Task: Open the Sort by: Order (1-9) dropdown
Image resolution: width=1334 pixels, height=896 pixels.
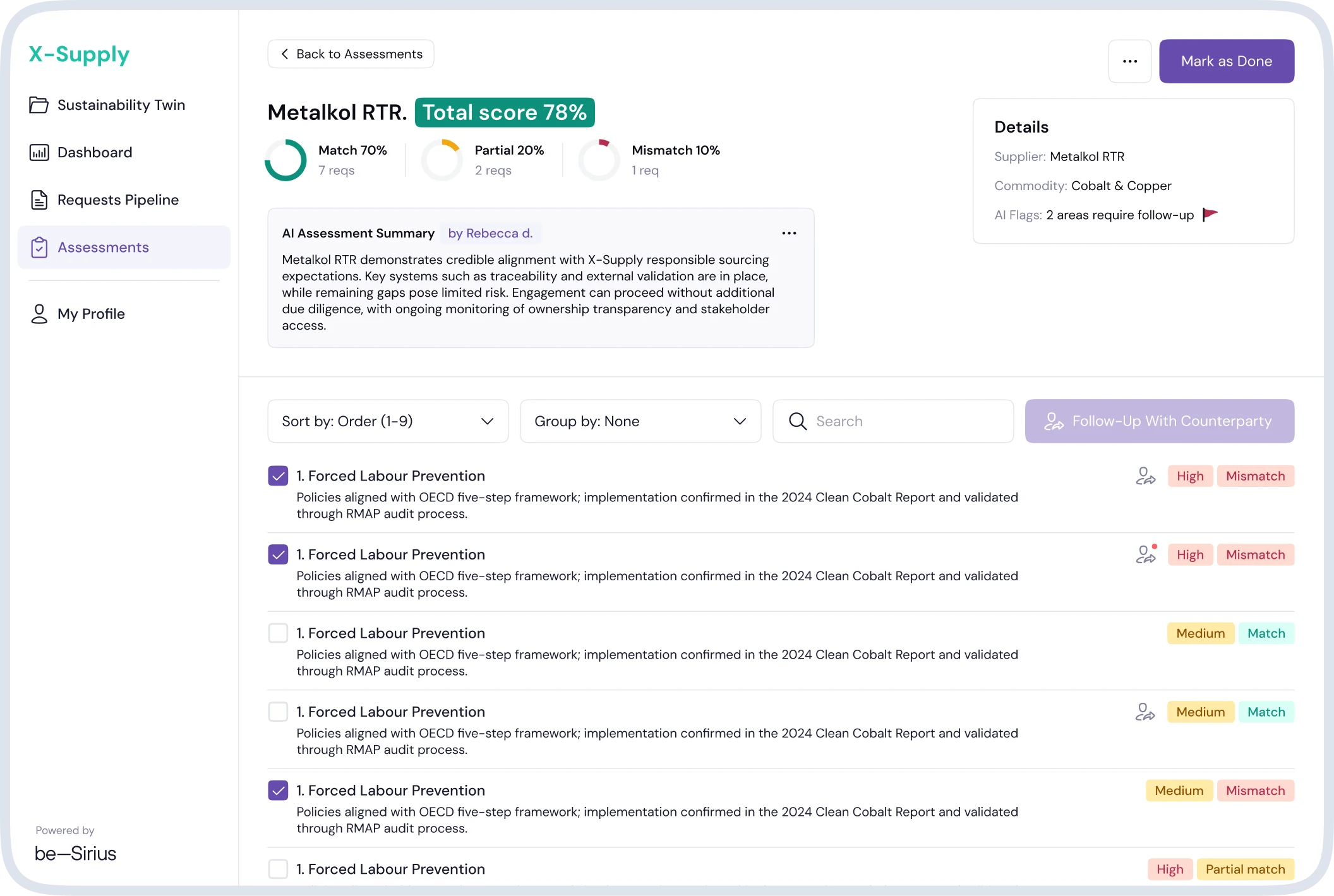Action: pos(388,421)
